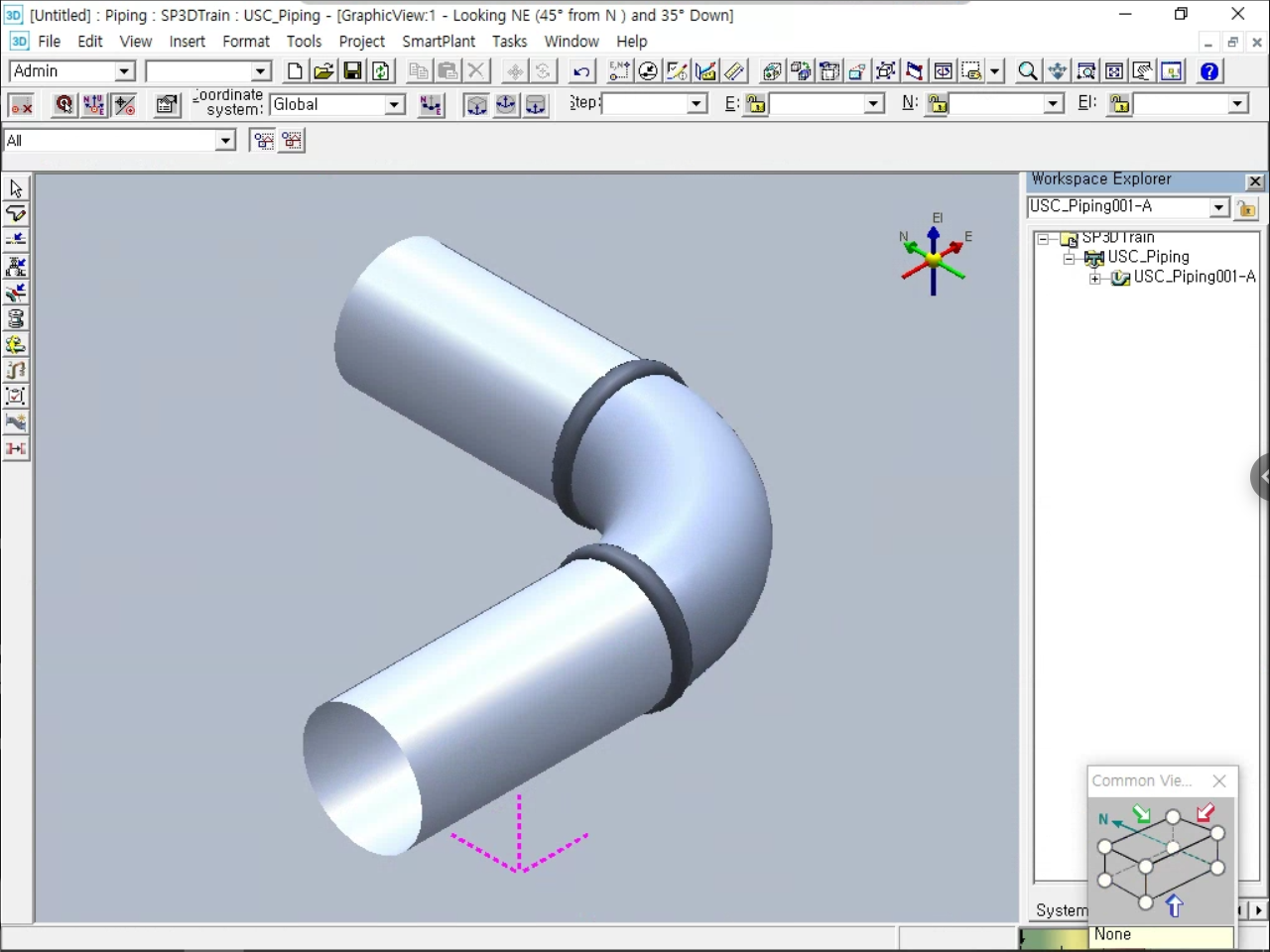Choose the Insert Split tool
The image size is (1270, 952).
tap(16, 240)
